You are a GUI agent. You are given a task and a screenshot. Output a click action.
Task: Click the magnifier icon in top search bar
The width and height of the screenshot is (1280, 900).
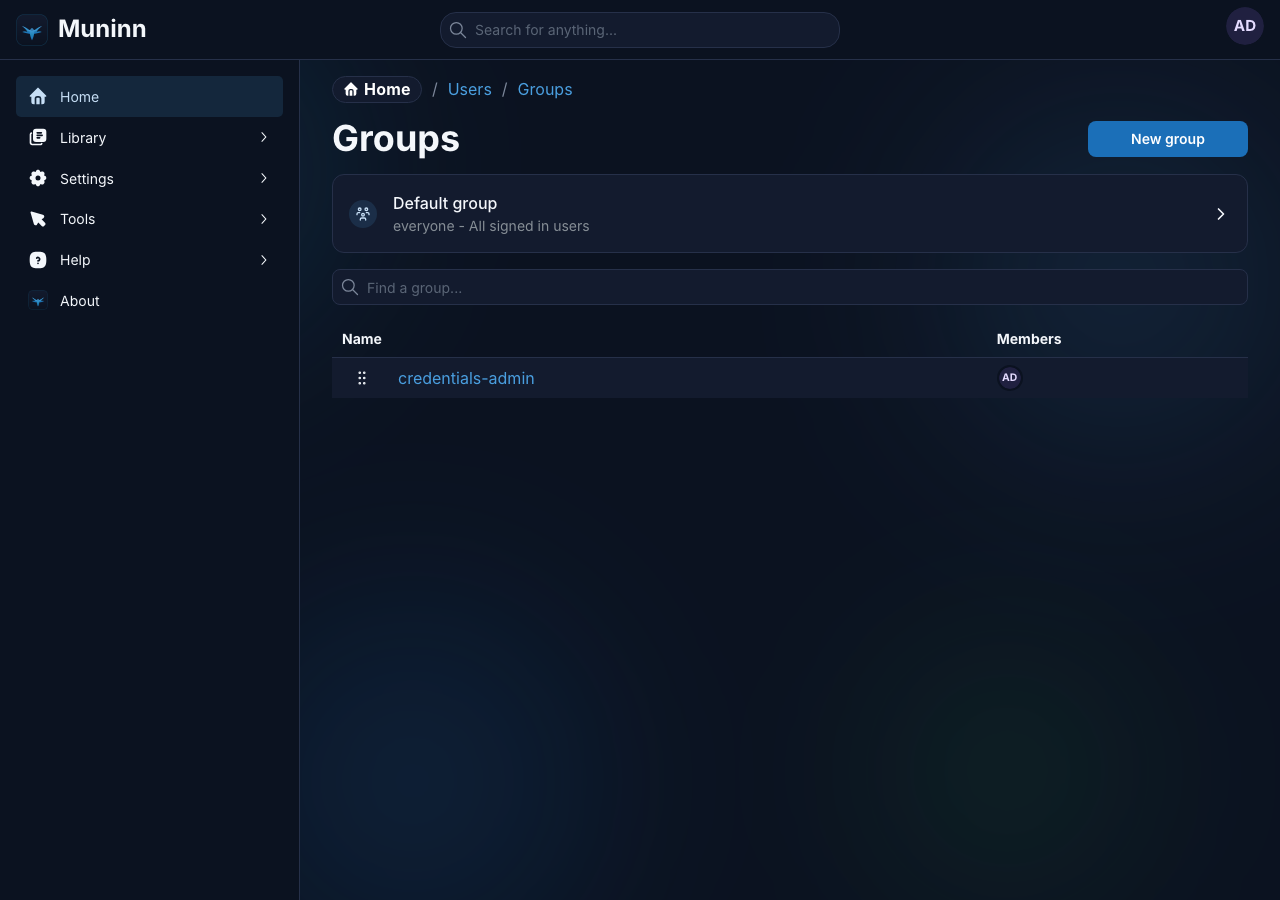tap(458, 30)
